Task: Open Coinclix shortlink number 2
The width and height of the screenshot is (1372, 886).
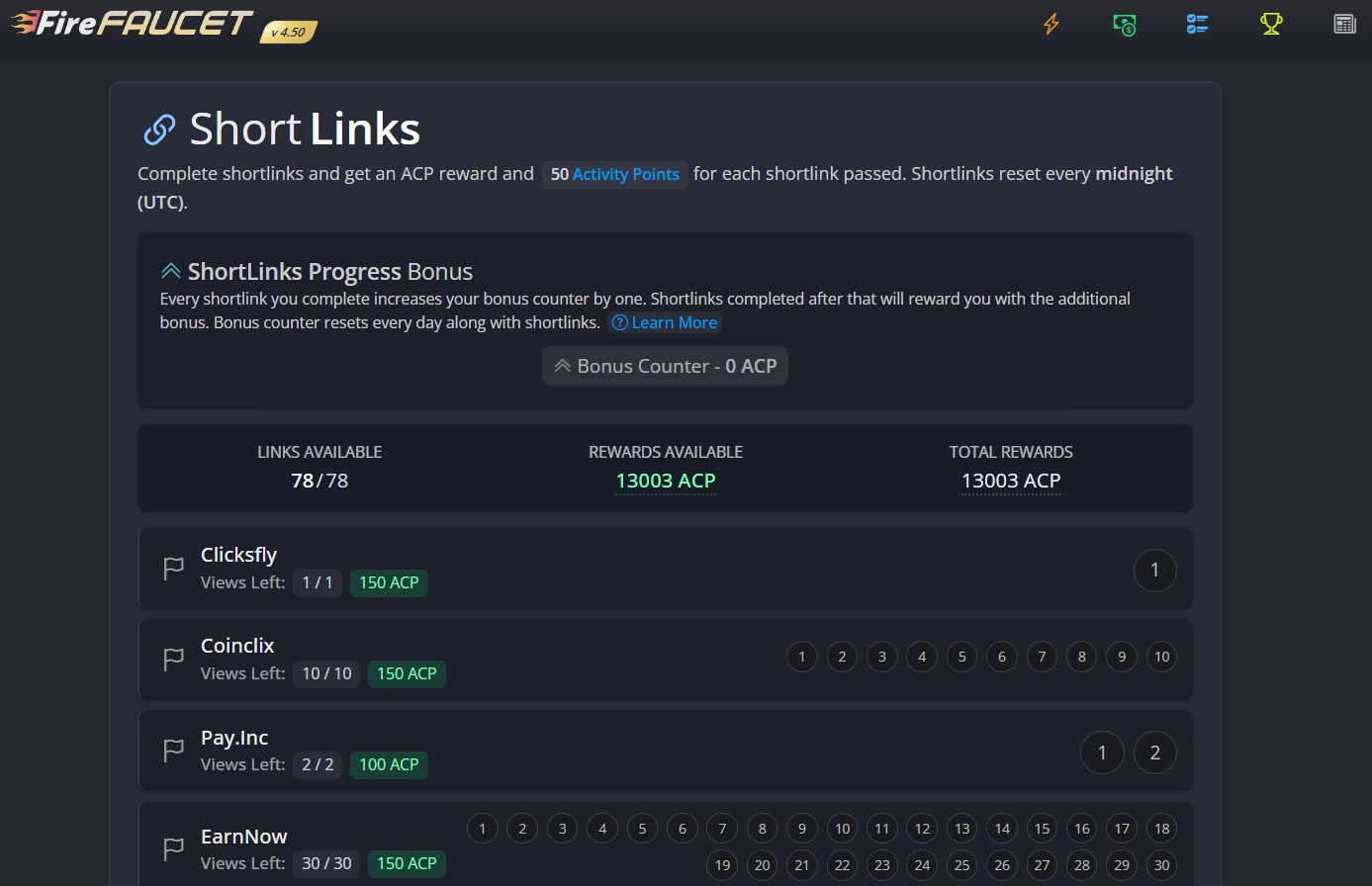Action: click(842, 657)
